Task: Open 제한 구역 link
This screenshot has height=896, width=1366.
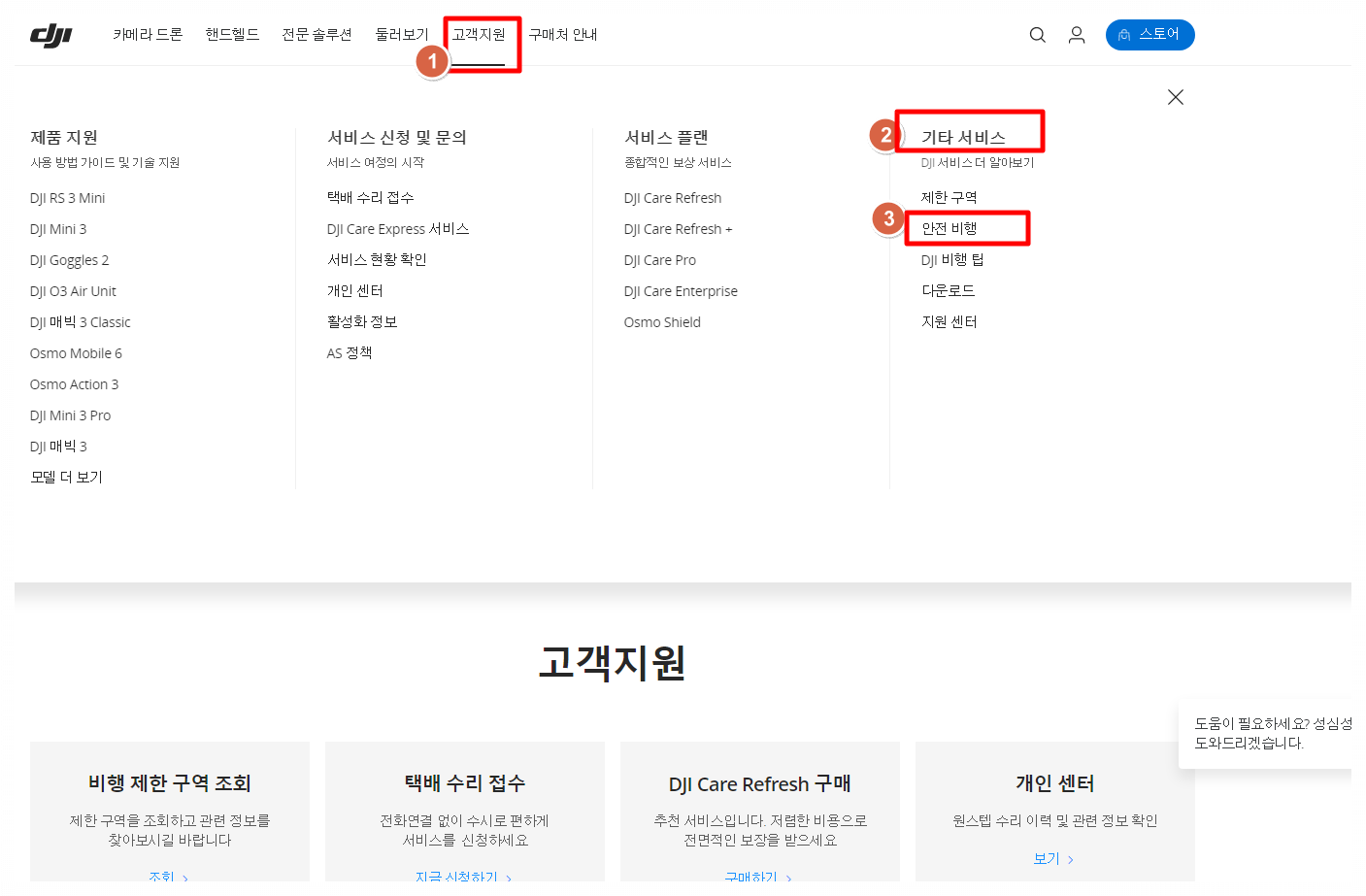Action: (949, 198)
